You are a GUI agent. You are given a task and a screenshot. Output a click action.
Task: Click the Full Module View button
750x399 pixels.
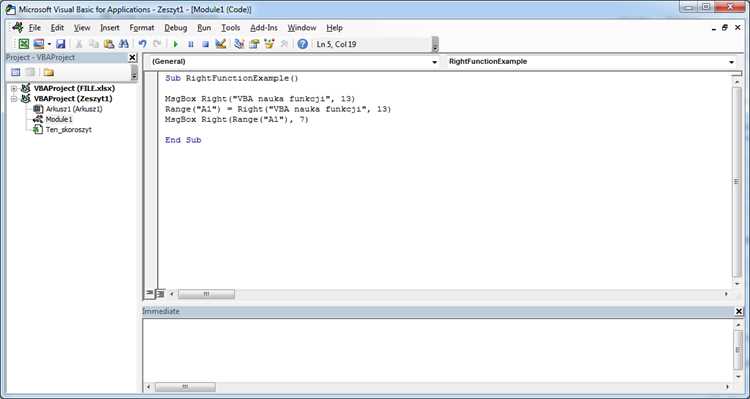click(x=160, y=293)
